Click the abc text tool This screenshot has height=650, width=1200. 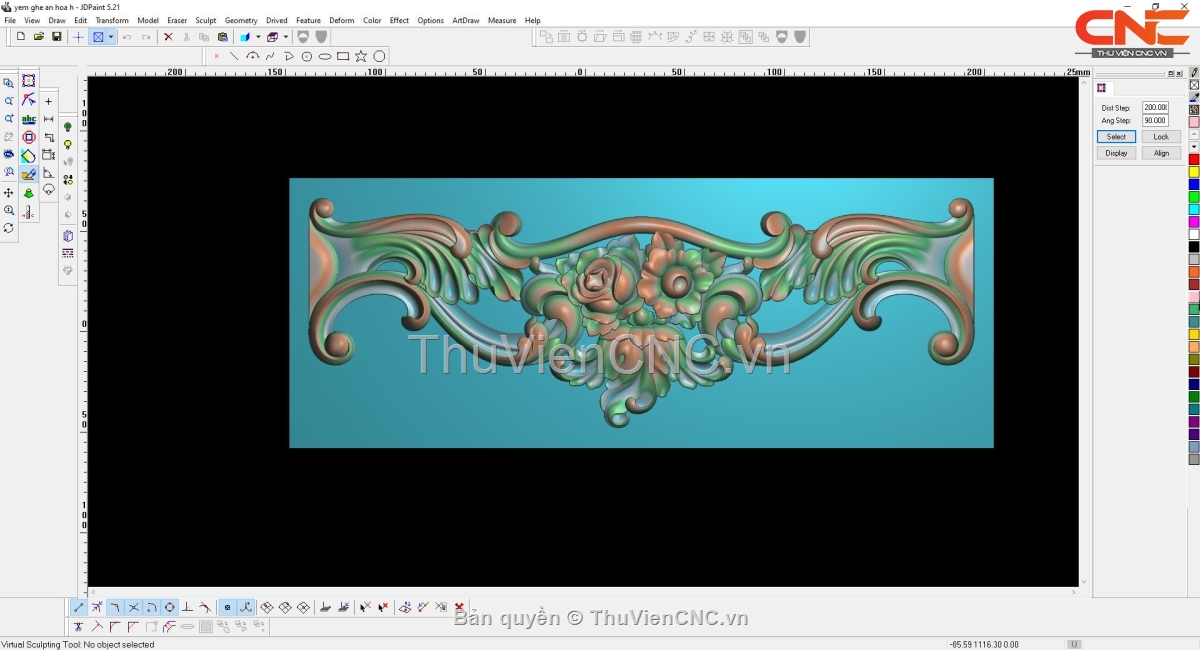point(29,119)
